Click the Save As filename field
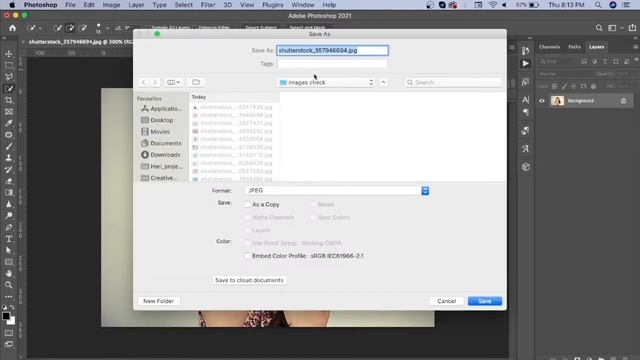Viewport: 640px width, 360px height. coord(333,50)
